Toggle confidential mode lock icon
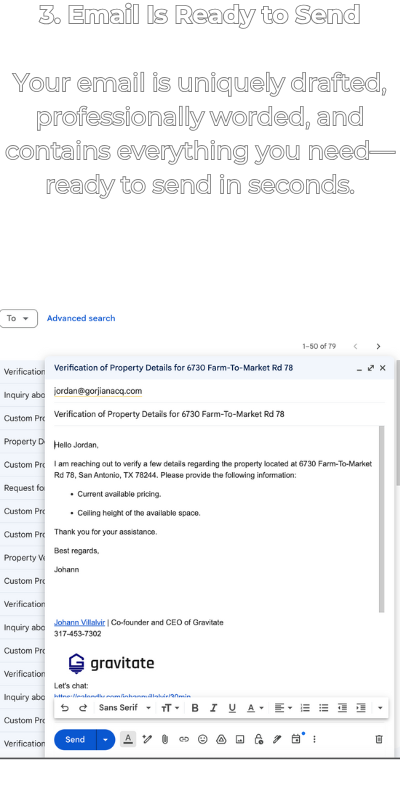The height and width of the screenshot is (800, 400). [x=259, y=739]
